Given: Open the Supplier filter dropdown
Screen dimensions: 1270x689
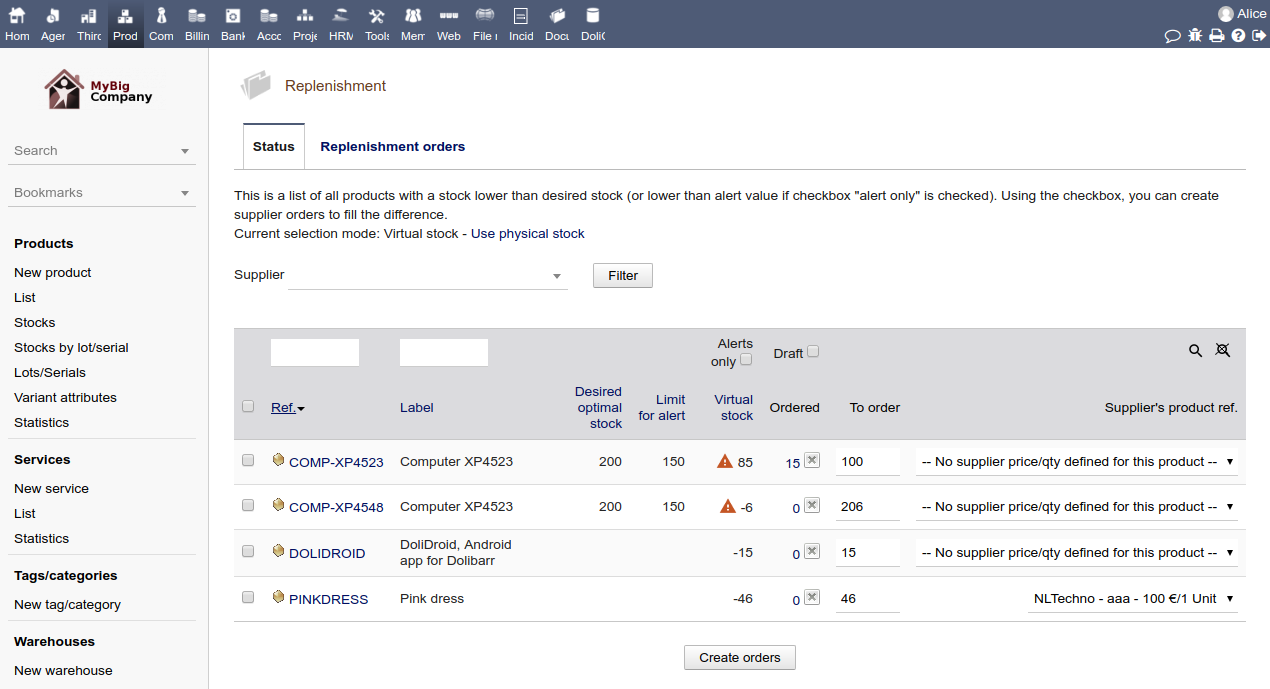Looking at the screenshot, I should pos(427,276).
